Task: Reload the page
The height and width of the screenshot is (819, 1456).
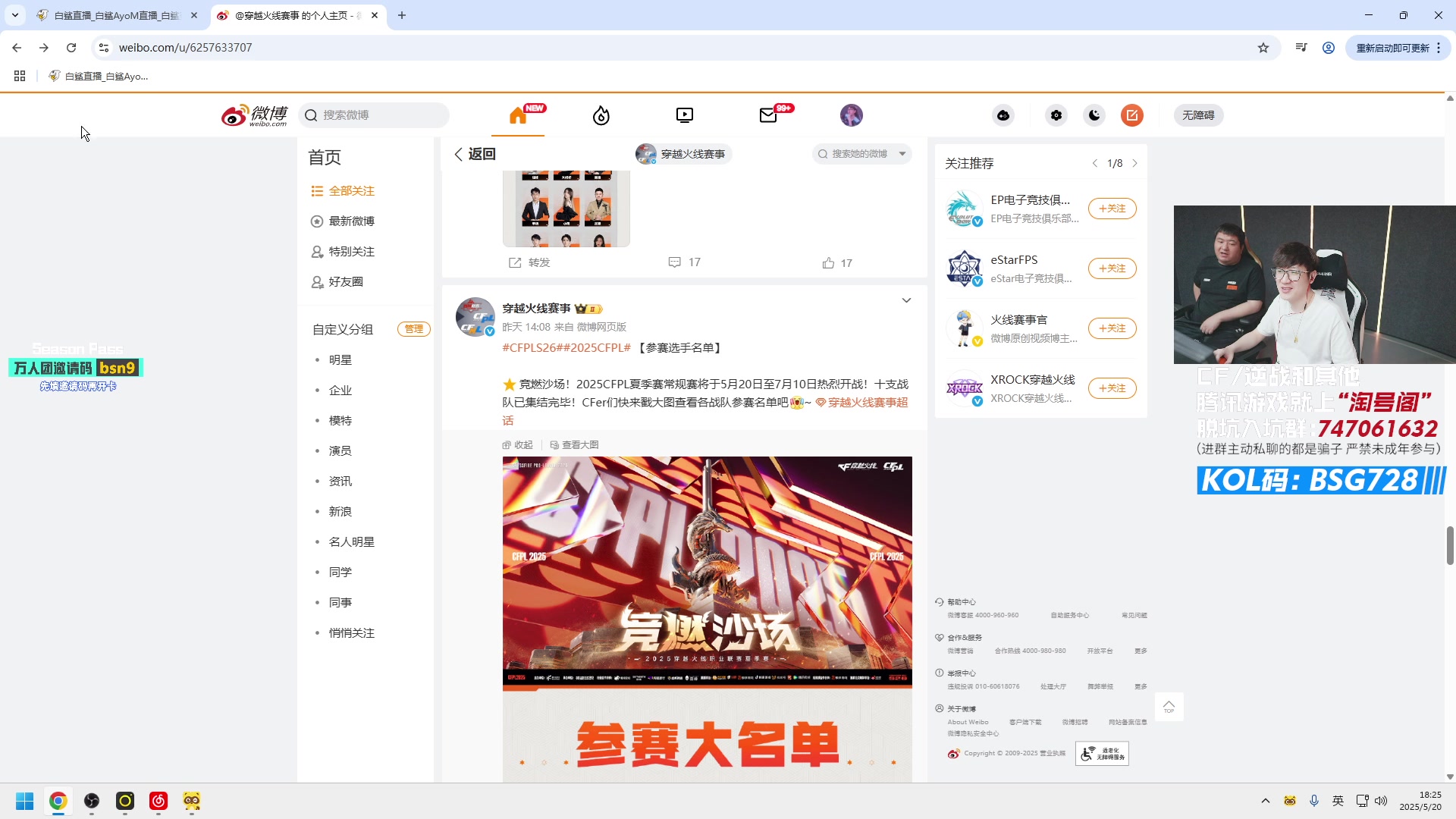Action: point(71,48)
